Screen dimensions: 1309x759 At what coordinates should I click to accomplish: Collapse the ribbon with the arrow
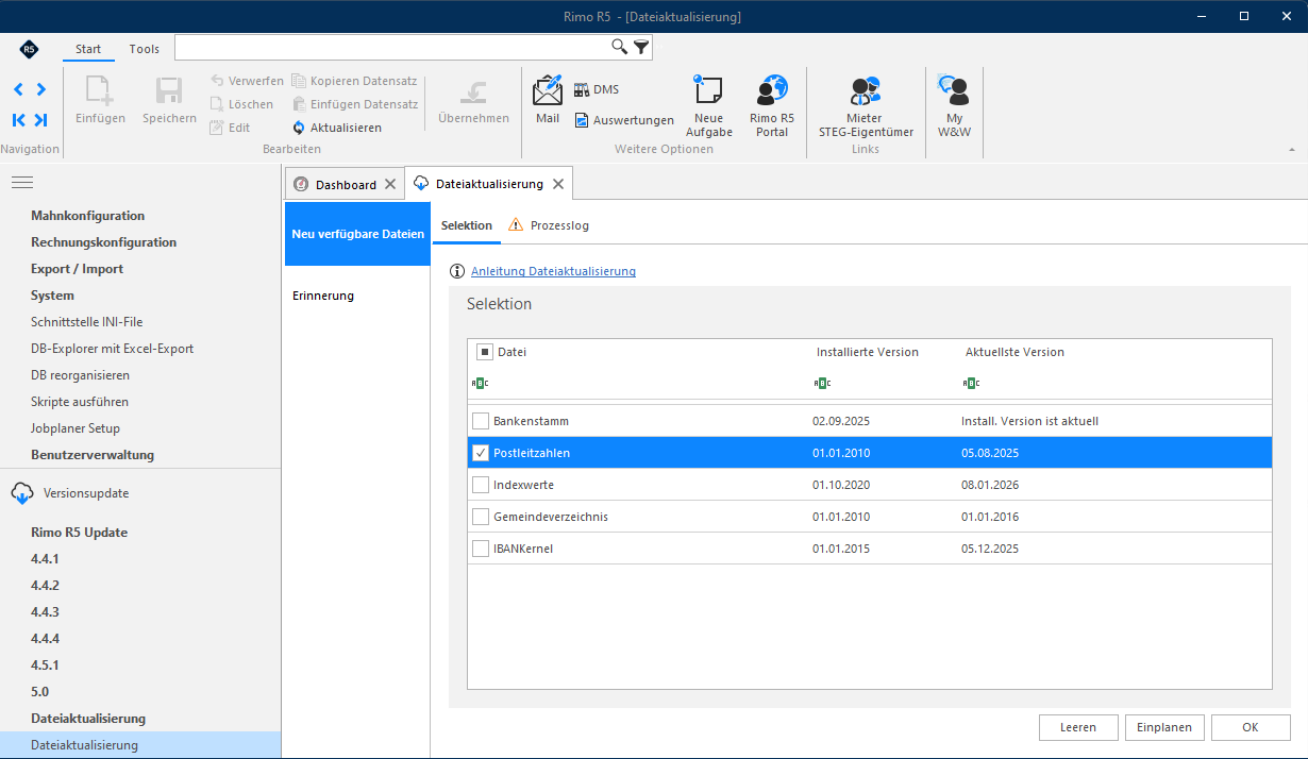click(x=1291, y=149)
